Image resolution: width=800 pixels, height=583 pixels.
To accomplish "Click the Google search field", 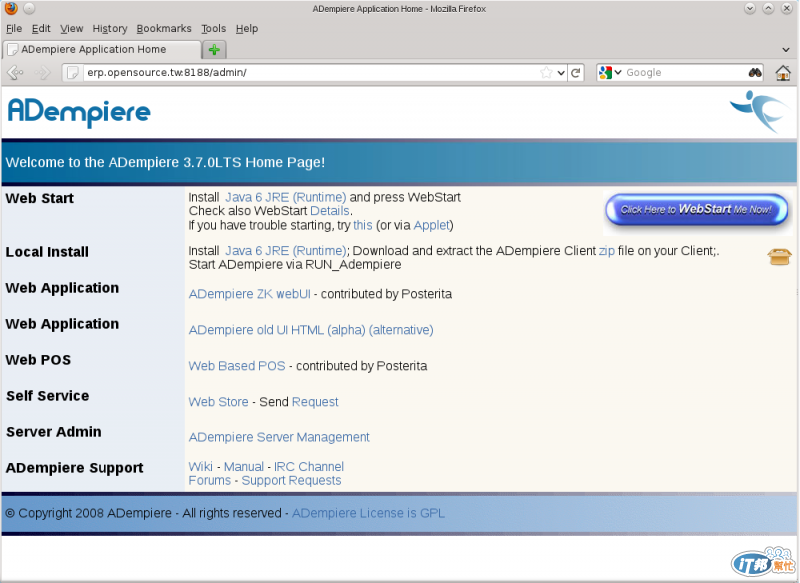I will [x=685, y=73].
